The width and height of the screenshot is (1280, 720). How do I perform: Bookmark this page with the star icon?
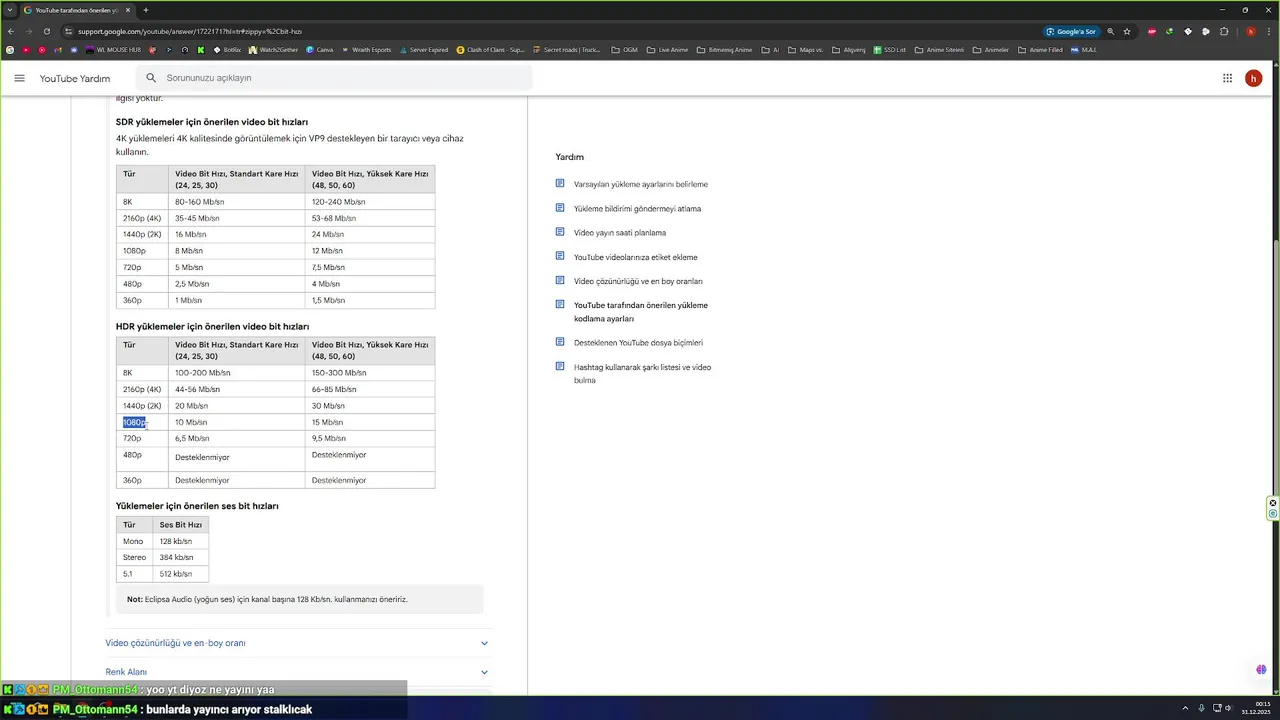pos(1127,31)
